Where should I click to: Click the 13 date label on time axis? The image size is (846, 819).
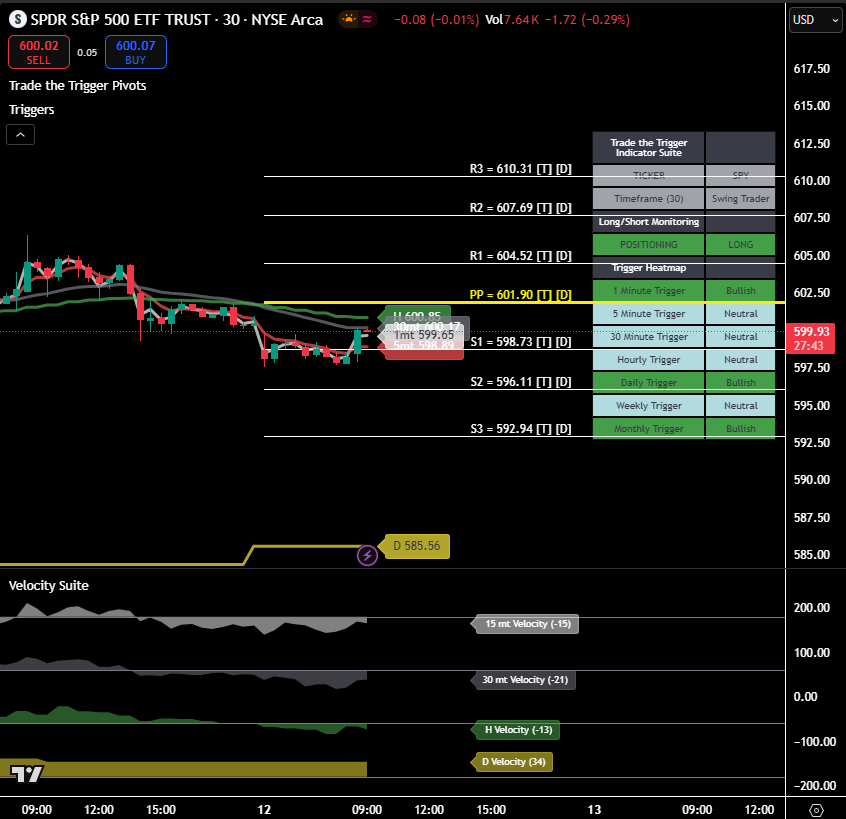pyautogui.click(x=593, y=810)
